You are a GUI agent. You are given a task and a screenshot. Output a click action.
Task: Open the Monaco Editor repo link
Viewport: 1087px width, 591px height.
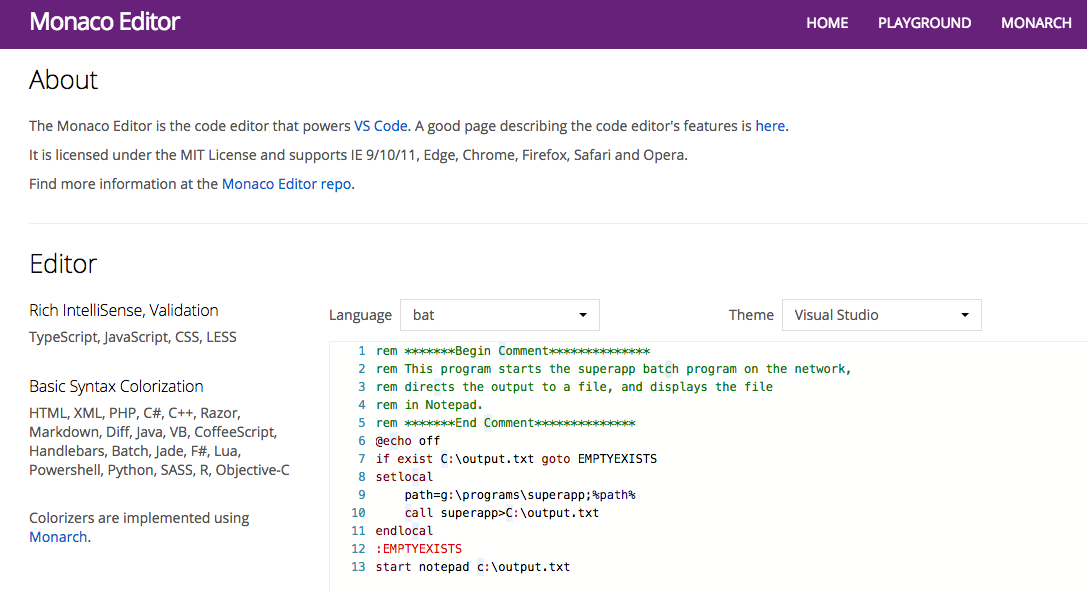pyautogui.click(x=286, y=184)
